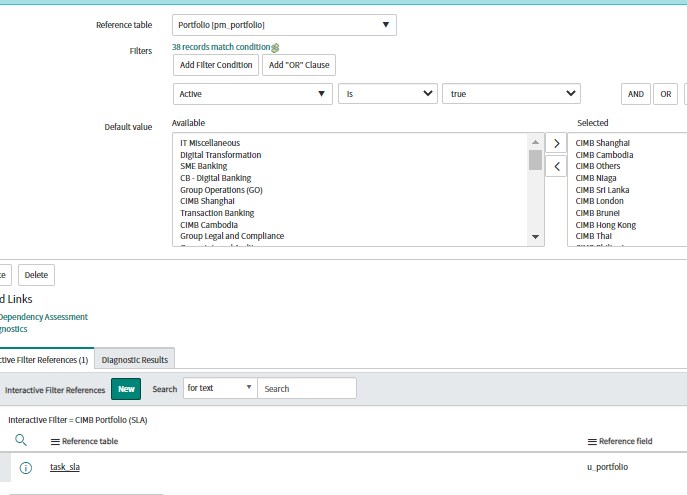The width and height of the screenshot is (687, 495).
Task: Open Dependency Assessment related link
Action: (x=43, y=317)
